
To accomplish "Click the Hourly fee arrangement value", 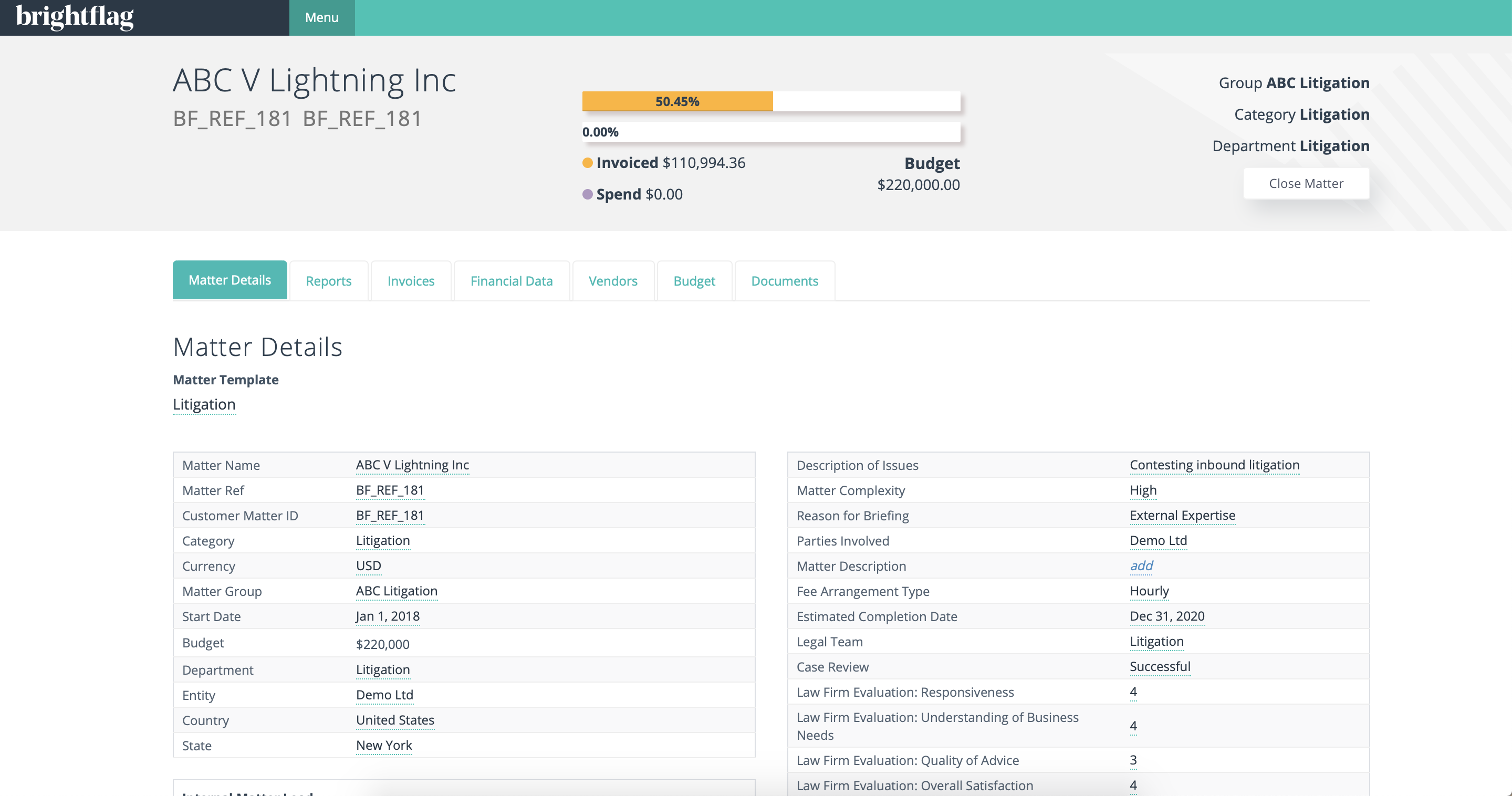I will (x=1149, y=591).
